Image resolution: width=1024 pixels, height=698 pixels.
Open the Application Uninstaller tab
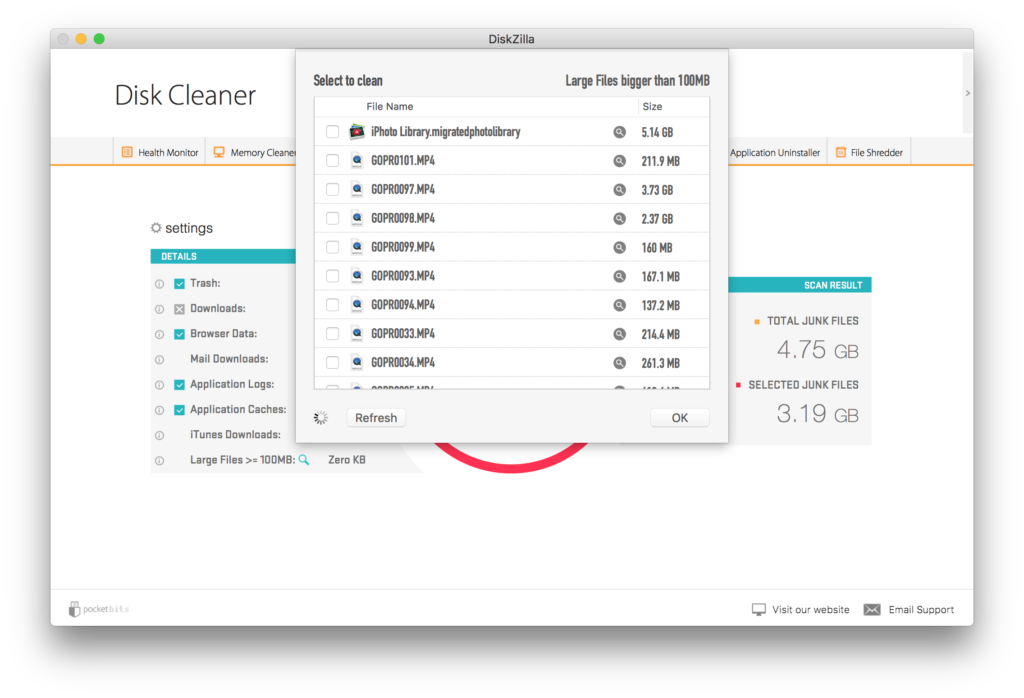775,152
